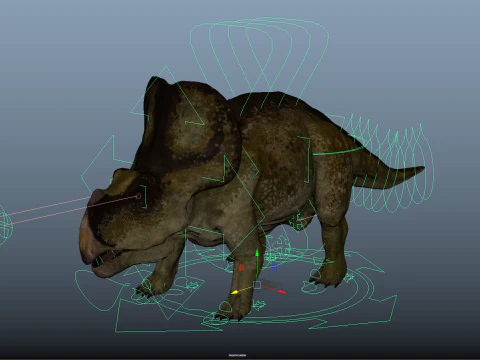
Task: Click the center square handle of the manipulator
Action: click(257, 285)
